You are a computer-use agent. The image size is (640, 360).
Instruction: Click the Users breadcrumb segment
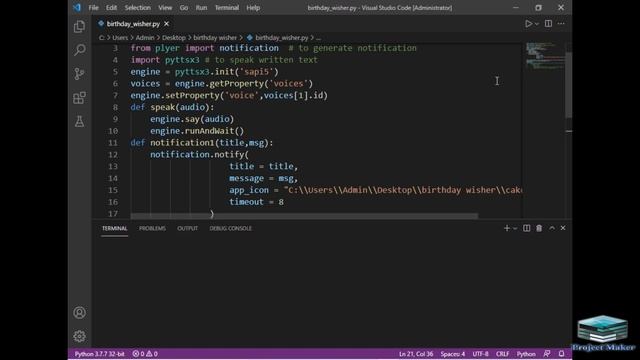(120, 38)
